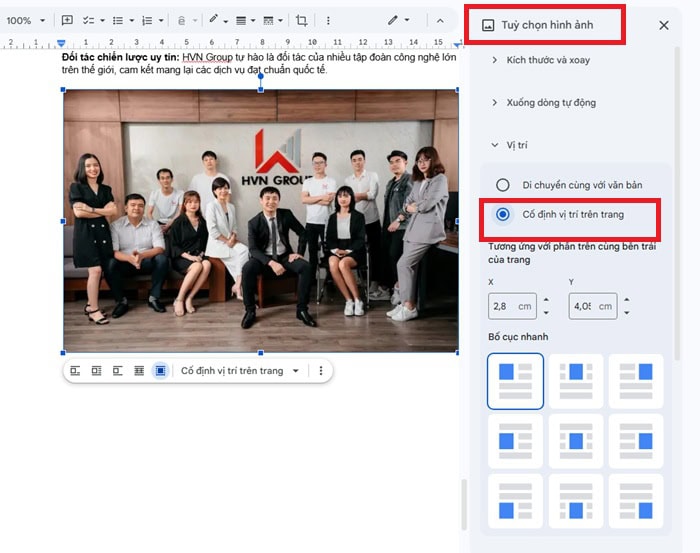Click the border color pen icon
This screenshot has width=700, height=553.
[x=213, y=20]
